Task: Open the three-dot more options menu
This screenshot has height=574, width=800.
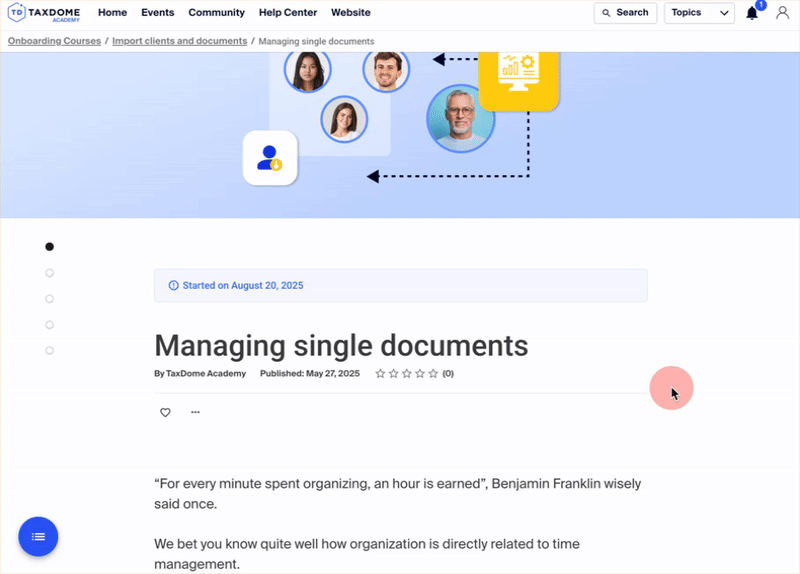Action: pyautogui.click(x=195, y=412)
